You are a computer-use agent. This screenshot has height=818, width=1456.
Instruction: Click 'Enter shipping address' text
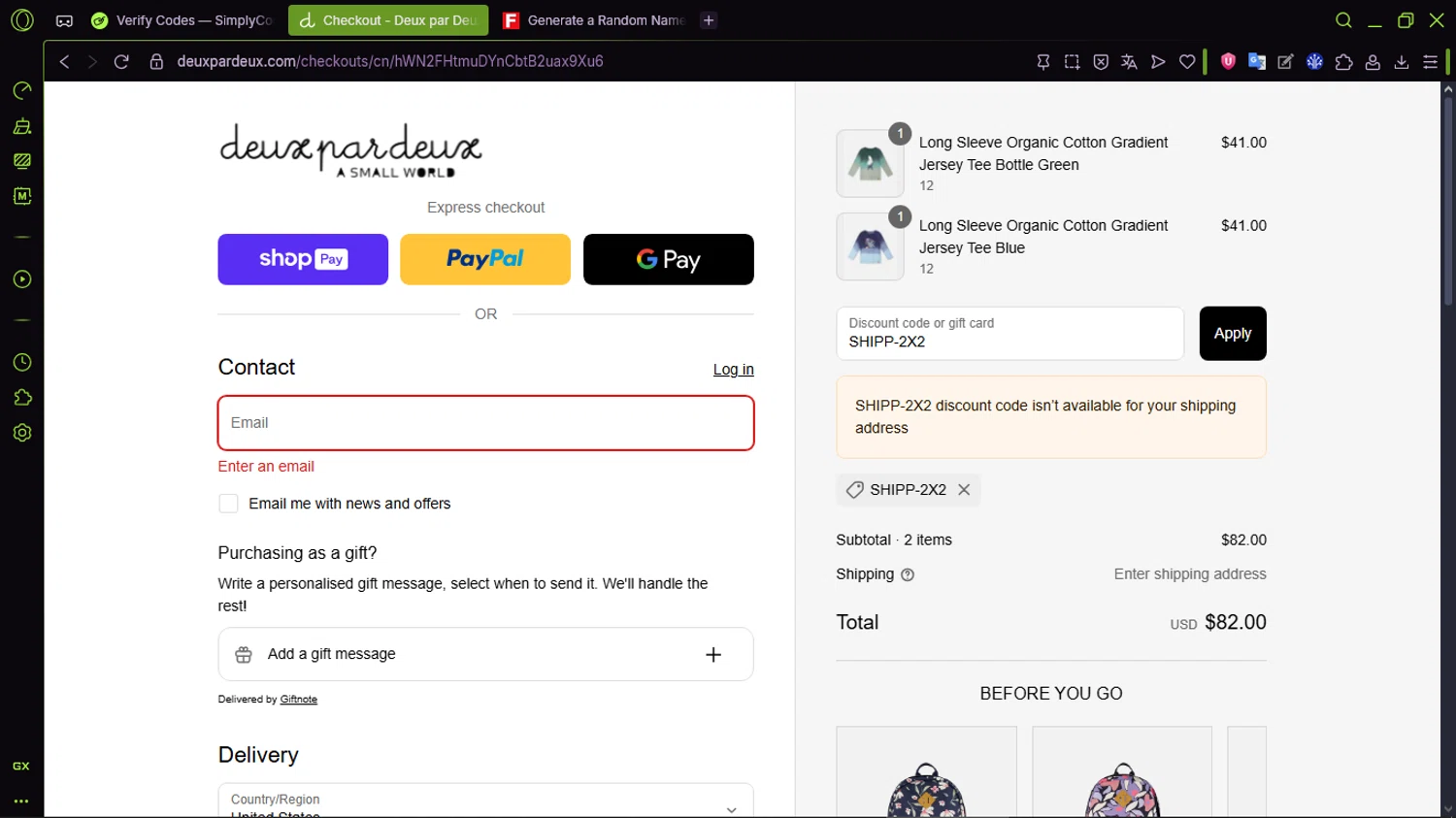1190,574
